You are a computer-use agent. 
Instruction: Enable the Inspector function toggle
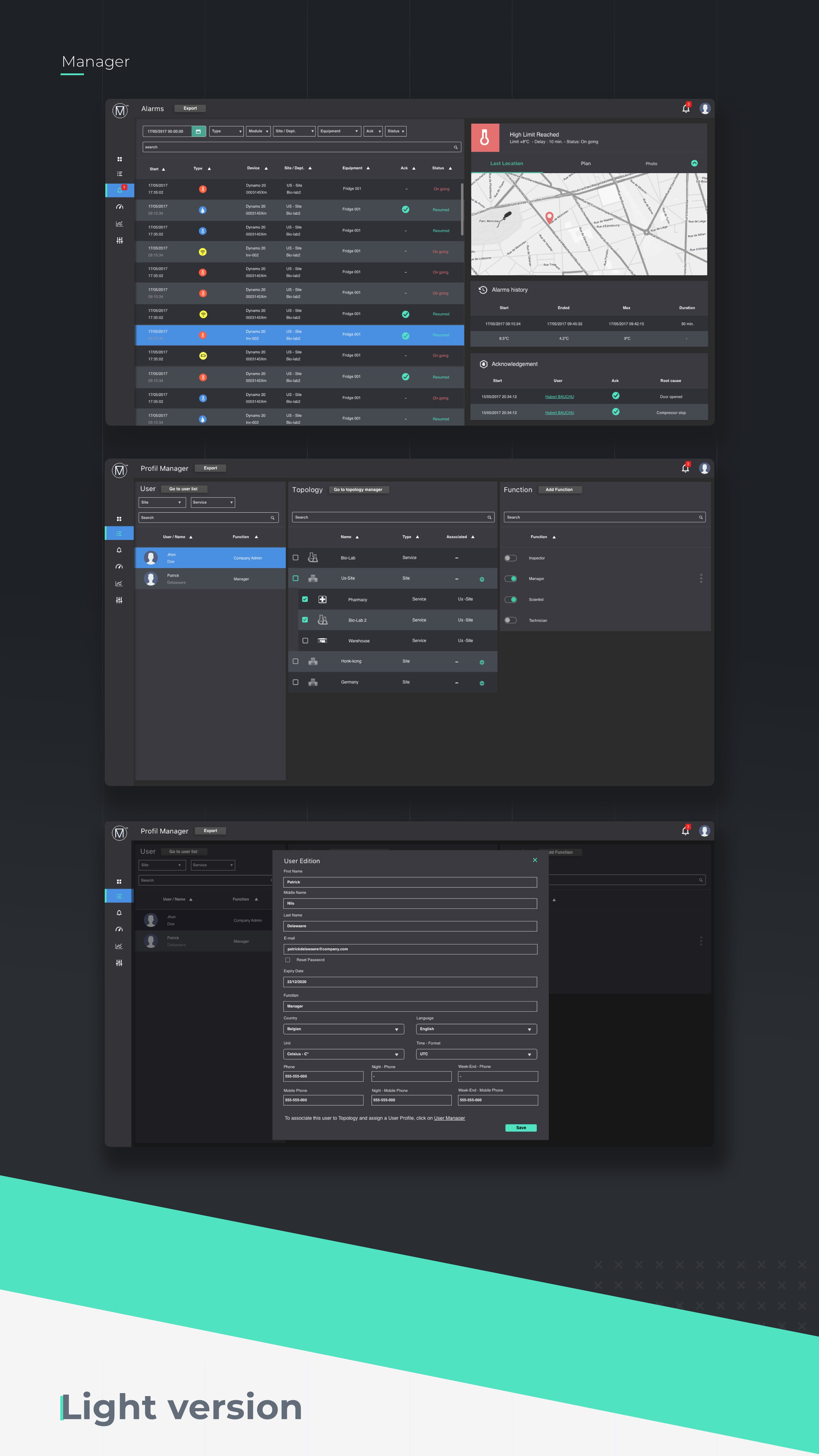point(510,558)
